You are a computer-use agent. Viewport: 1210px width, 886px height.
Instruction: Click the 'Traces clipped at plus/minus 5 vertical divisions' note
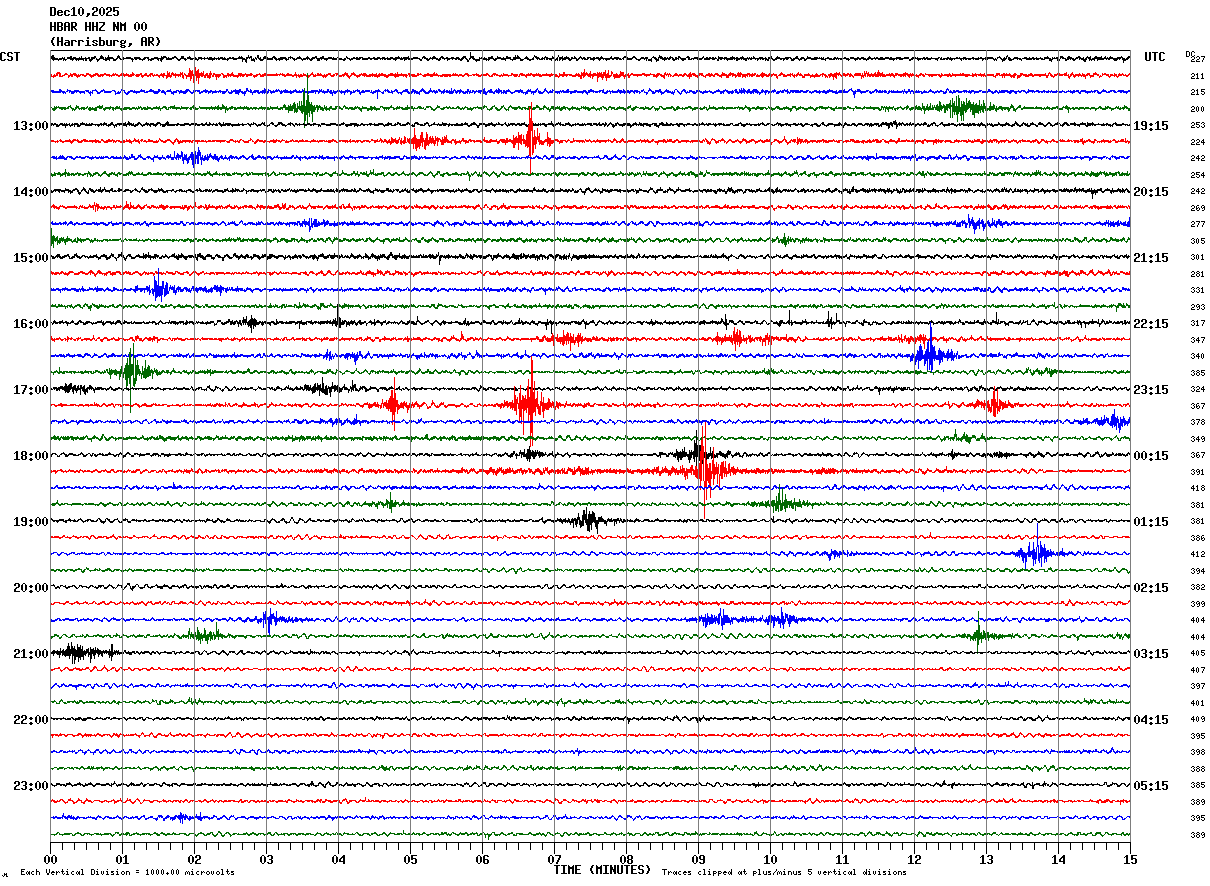[x=784, y=873]
